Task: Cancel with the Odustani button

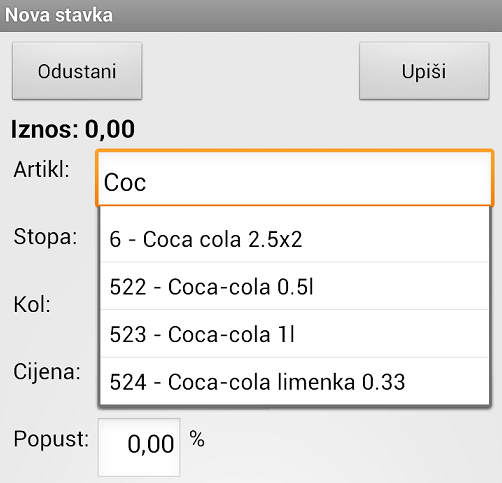Action: [x=77, y=71]
